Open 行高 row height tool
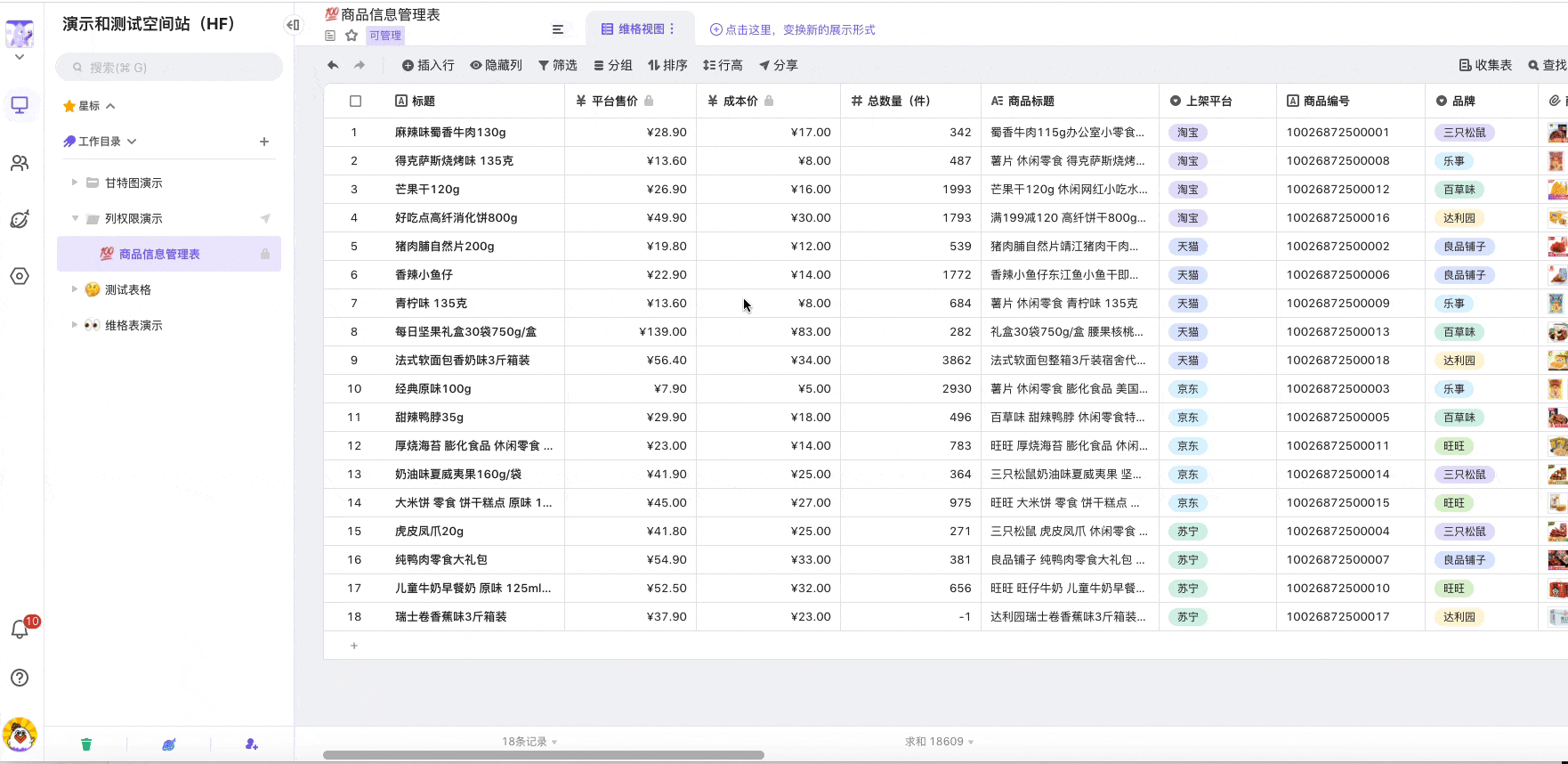This screenshot has height=764, width=1568. point(723,65)
